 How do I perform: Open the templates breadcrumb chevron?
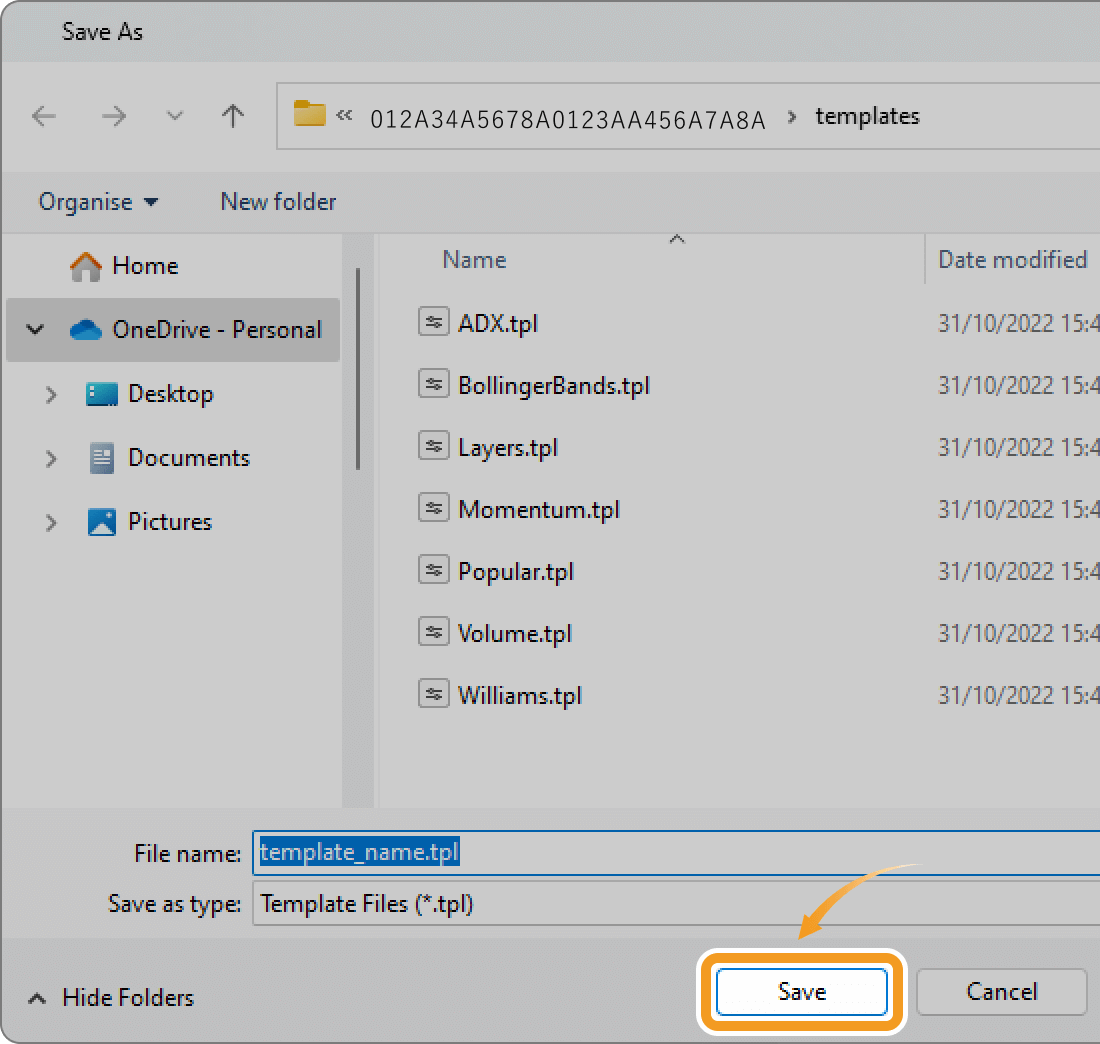coord(791,116)
